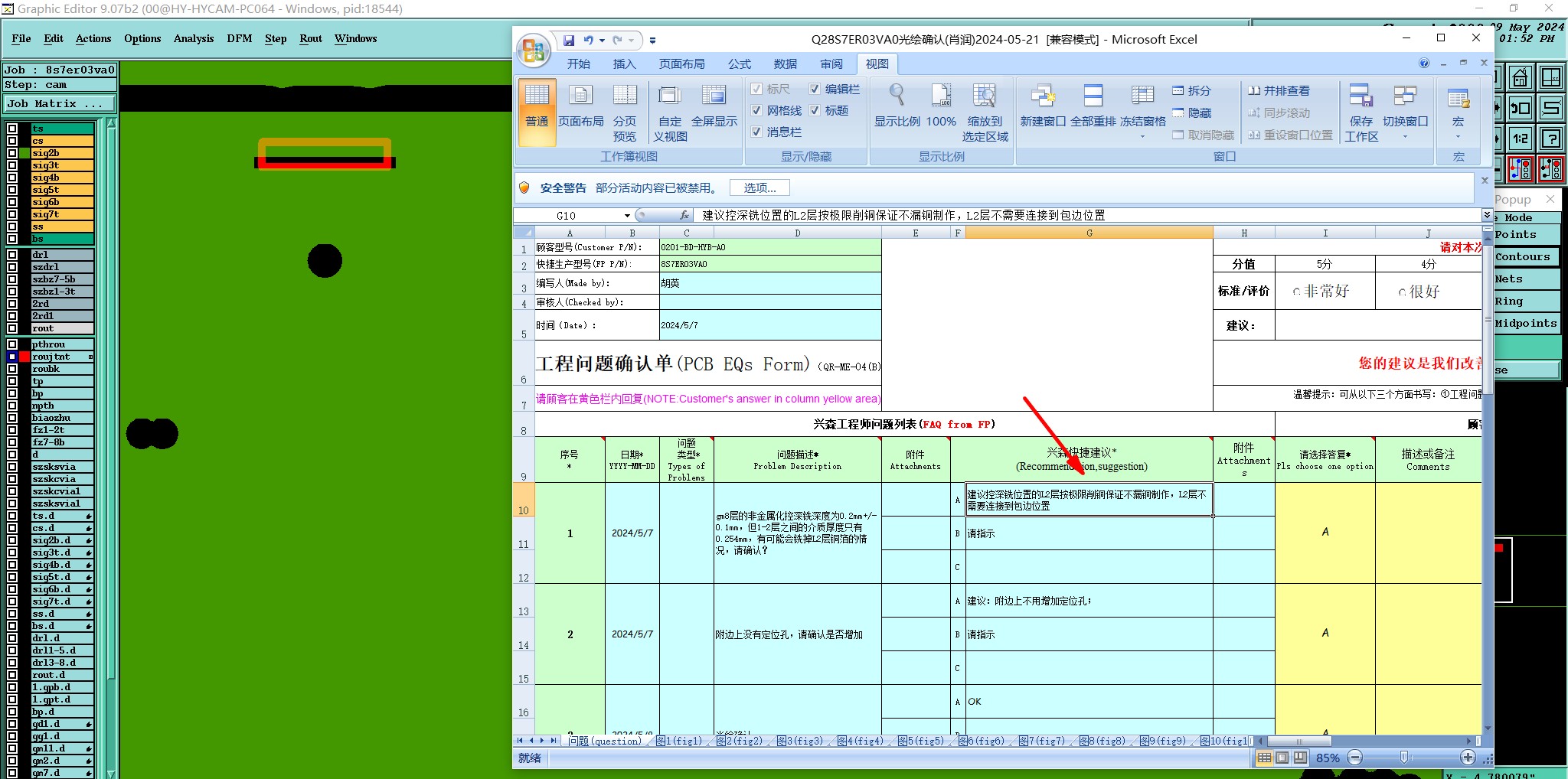Select the 很好 radio option
1568x779 pixels.
click(1402, 292)
